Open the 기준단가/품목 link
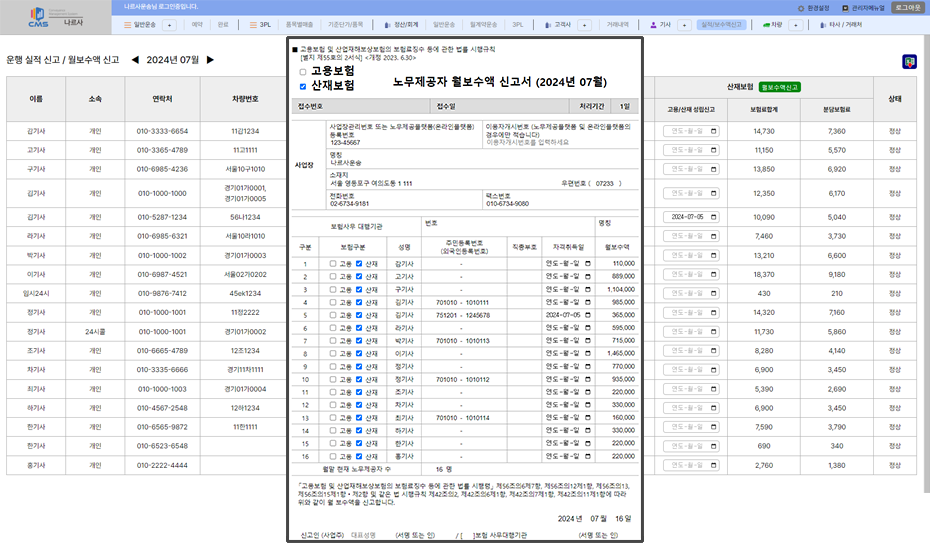930x550 pixels. (x=346, y=25)
